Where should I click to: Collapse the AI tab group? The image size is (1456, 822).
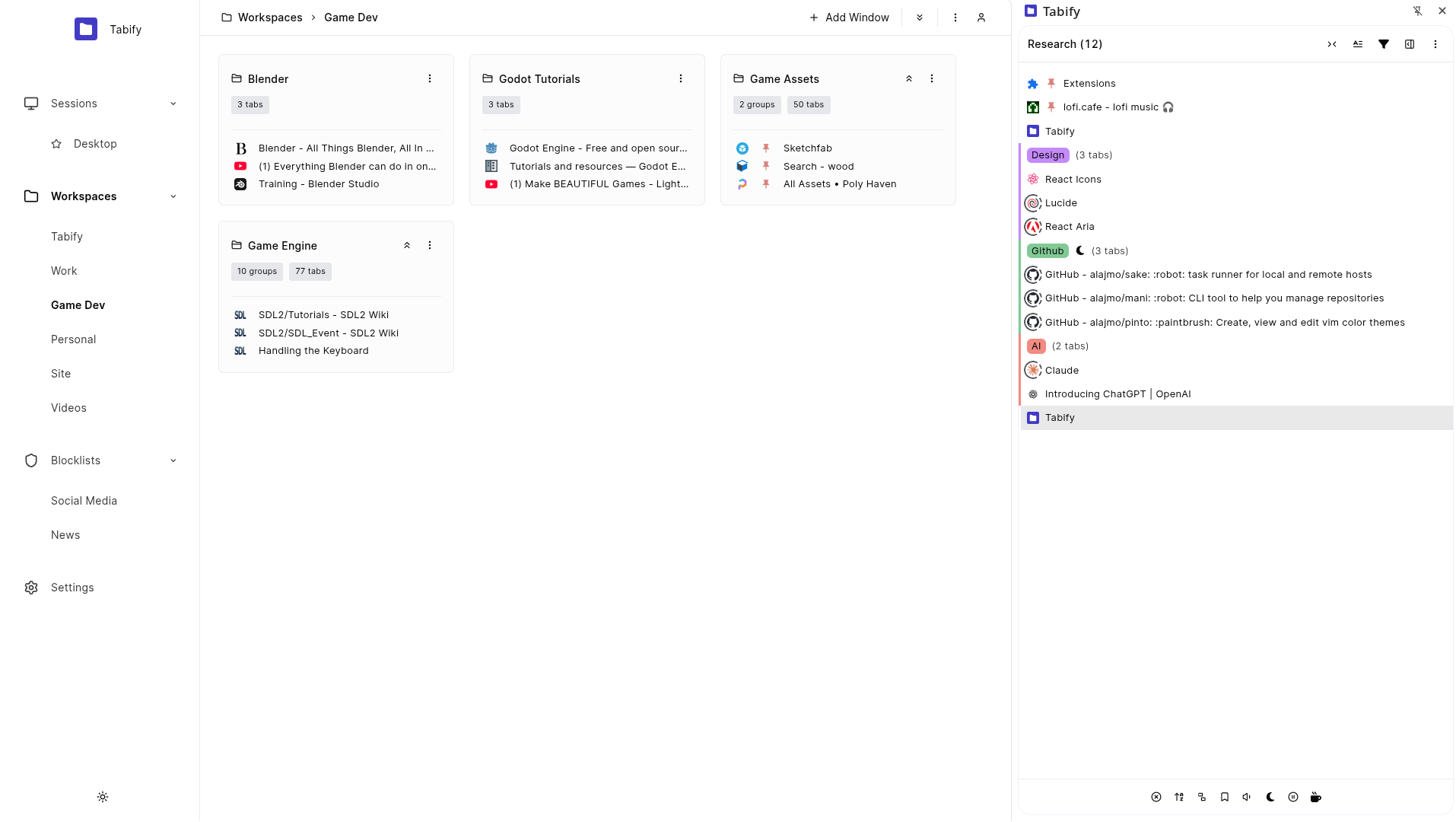click(1036, 346)
